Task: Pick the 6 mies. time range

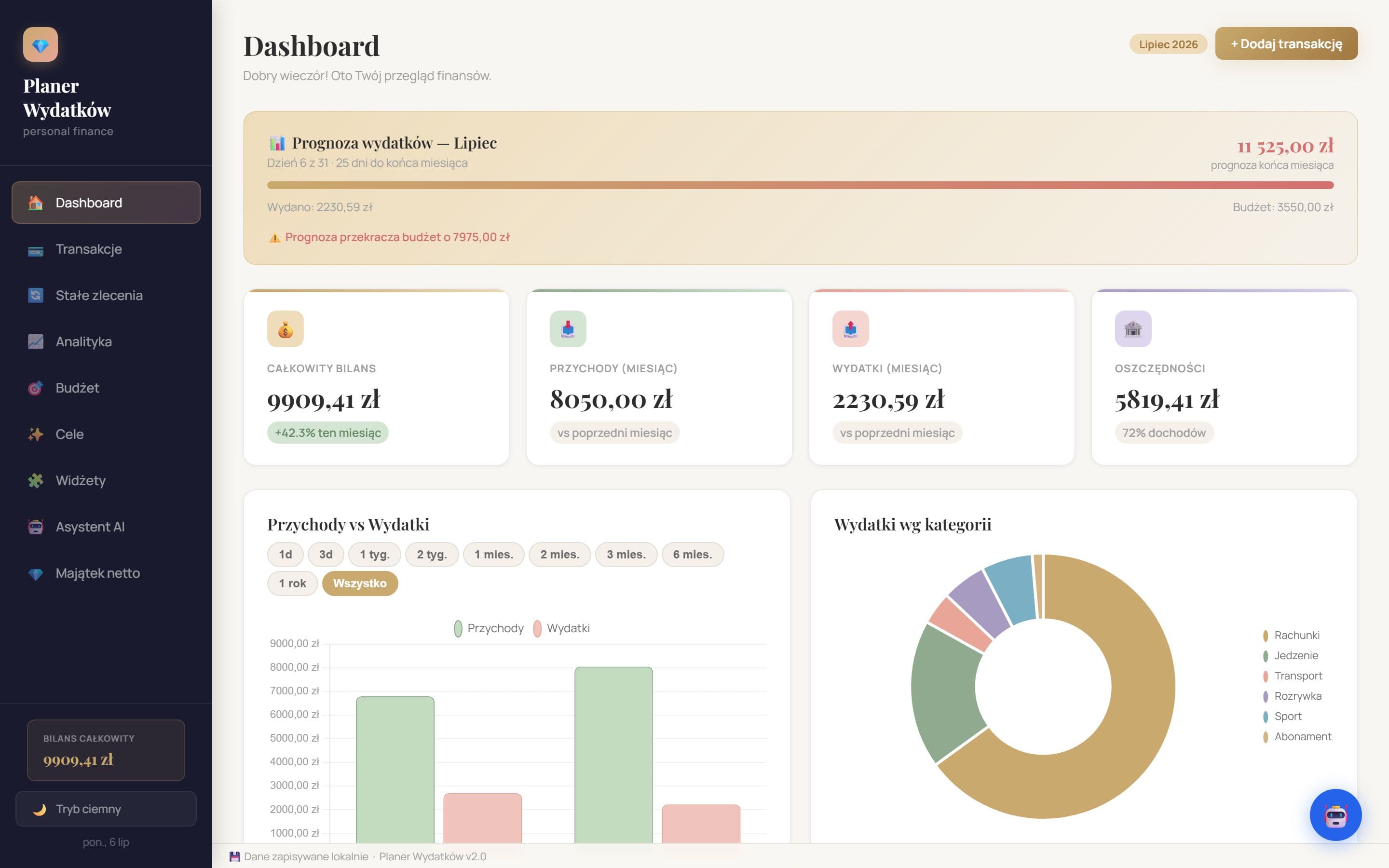Action: click(x=692, y=555)
